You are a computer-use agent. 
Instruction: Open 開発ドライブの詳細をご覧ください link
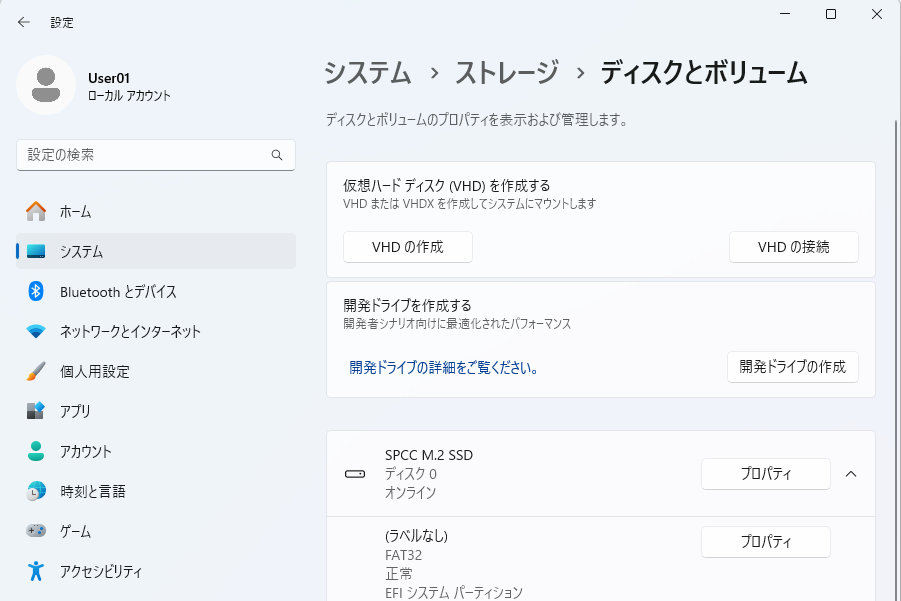pyautogui.click(x=444, y=367)
